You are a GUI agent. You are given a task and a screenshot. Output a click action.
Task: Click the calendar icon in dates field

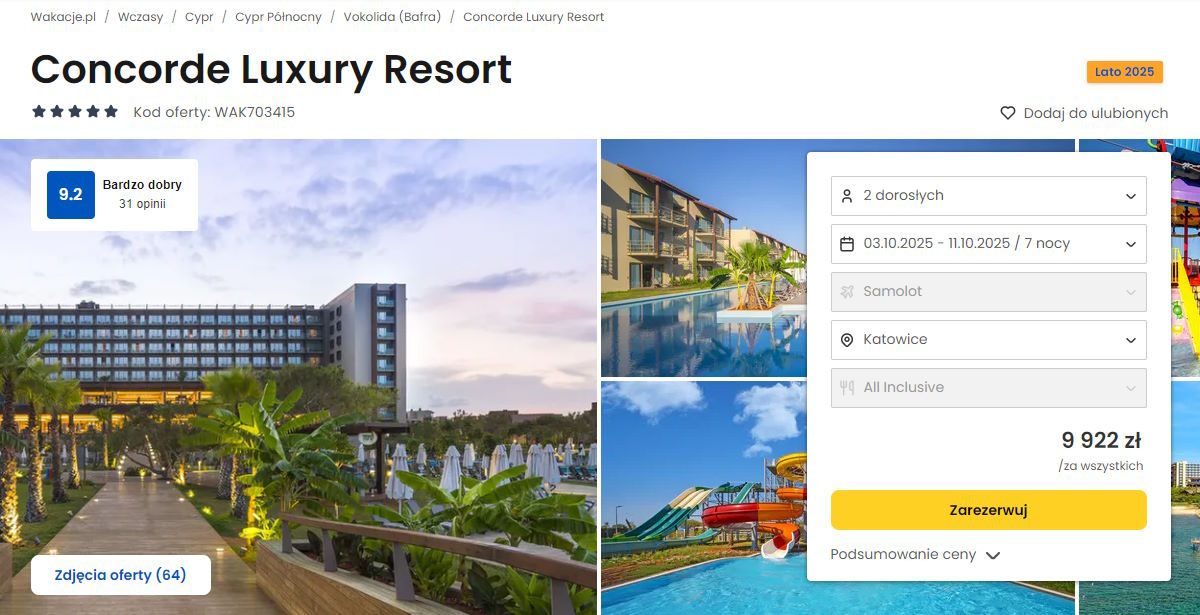(x=847, y=244)
